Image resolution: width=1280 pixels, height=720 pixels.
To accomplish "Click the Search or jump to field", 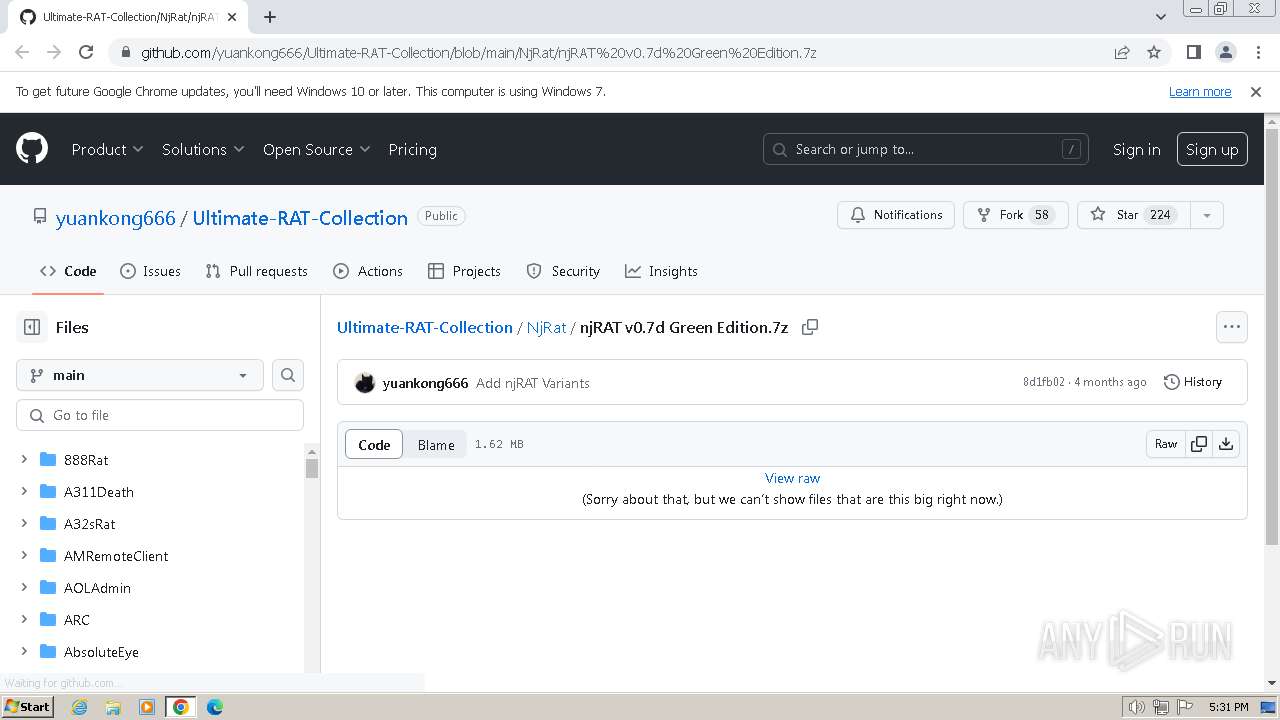I will (x=925, y=149).
